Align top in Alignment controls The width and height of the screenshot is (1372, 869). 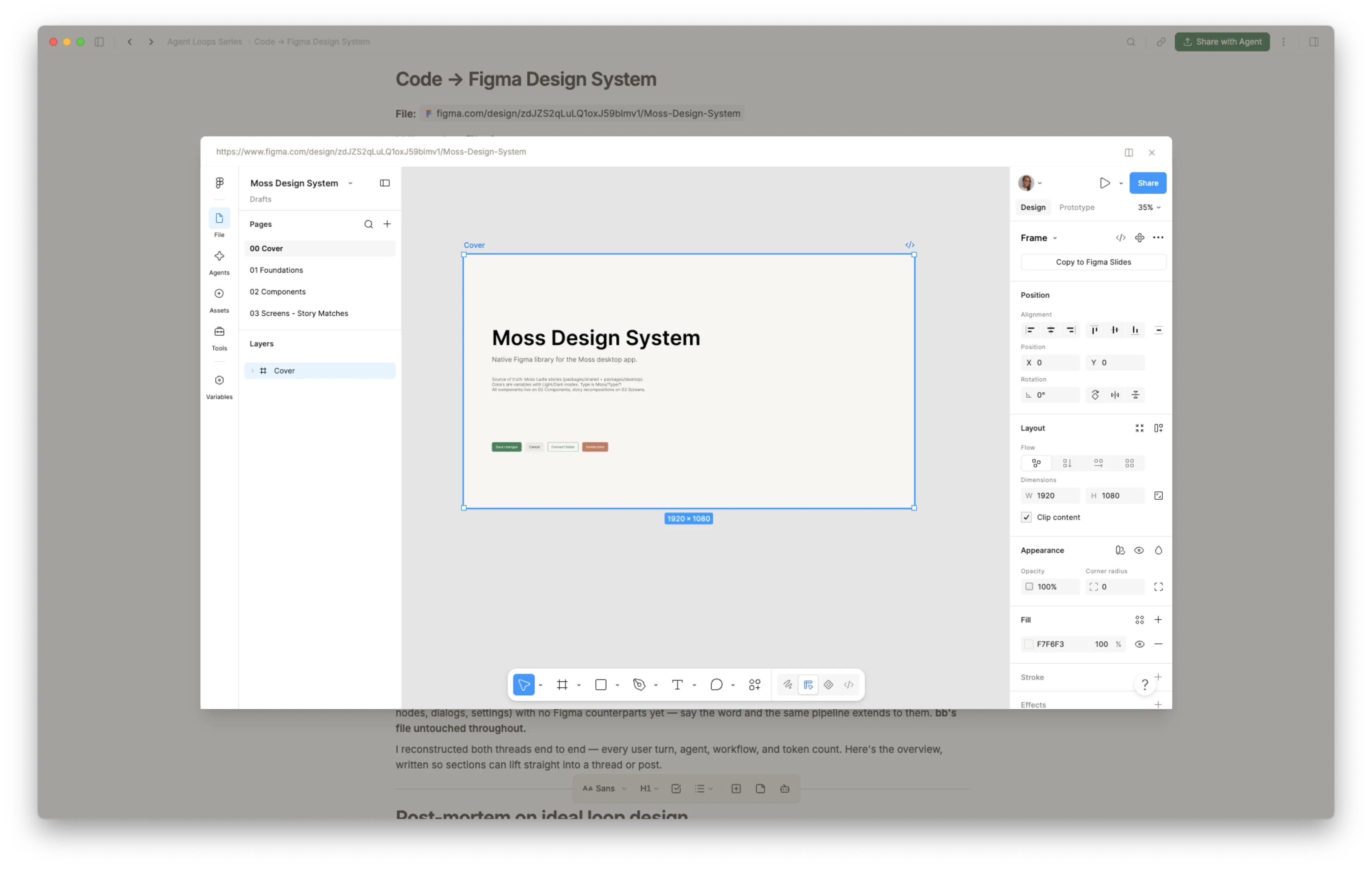coord(1094,330)
